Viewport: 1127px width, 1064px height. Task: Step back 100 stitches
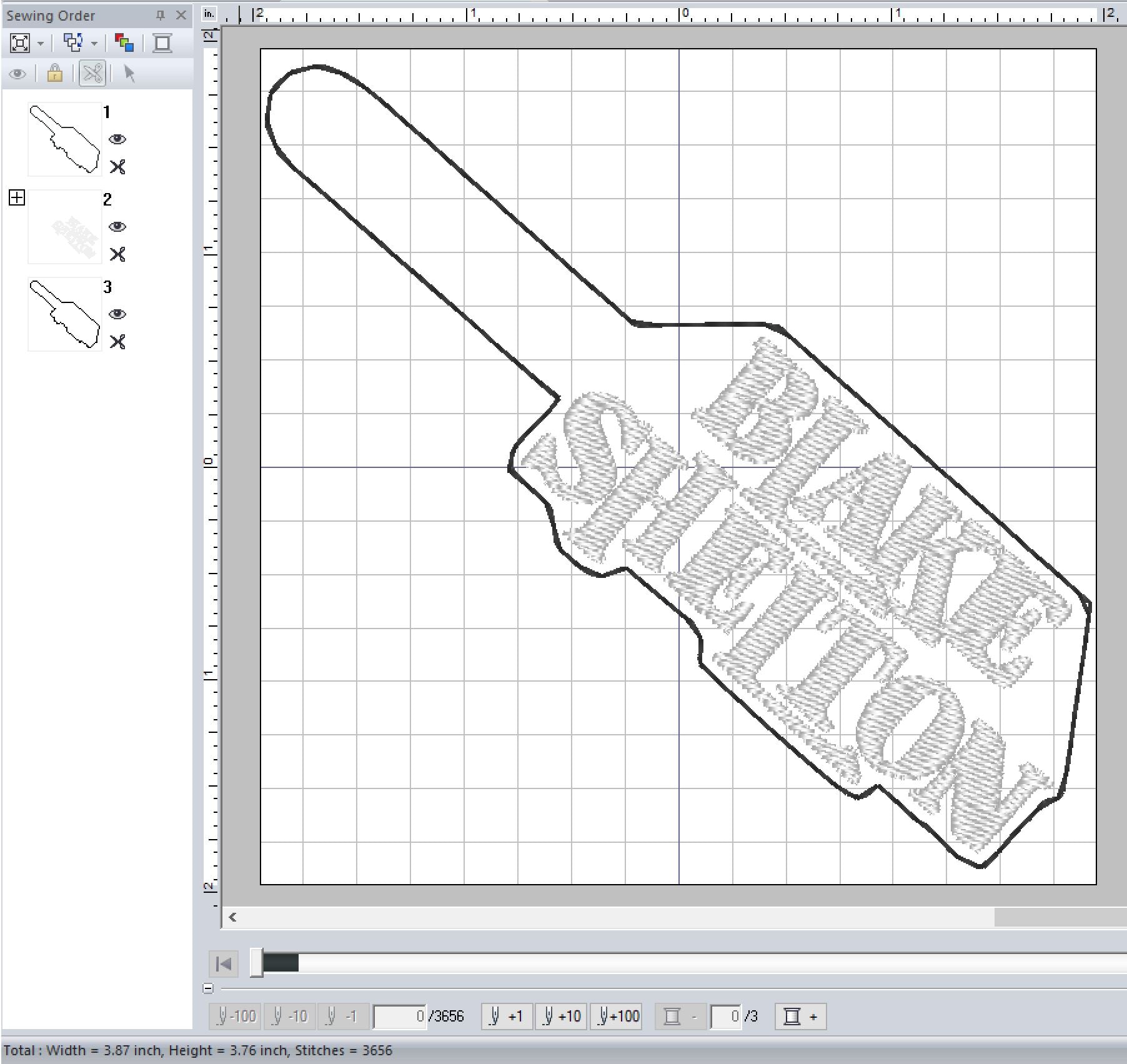point(236,1017)
